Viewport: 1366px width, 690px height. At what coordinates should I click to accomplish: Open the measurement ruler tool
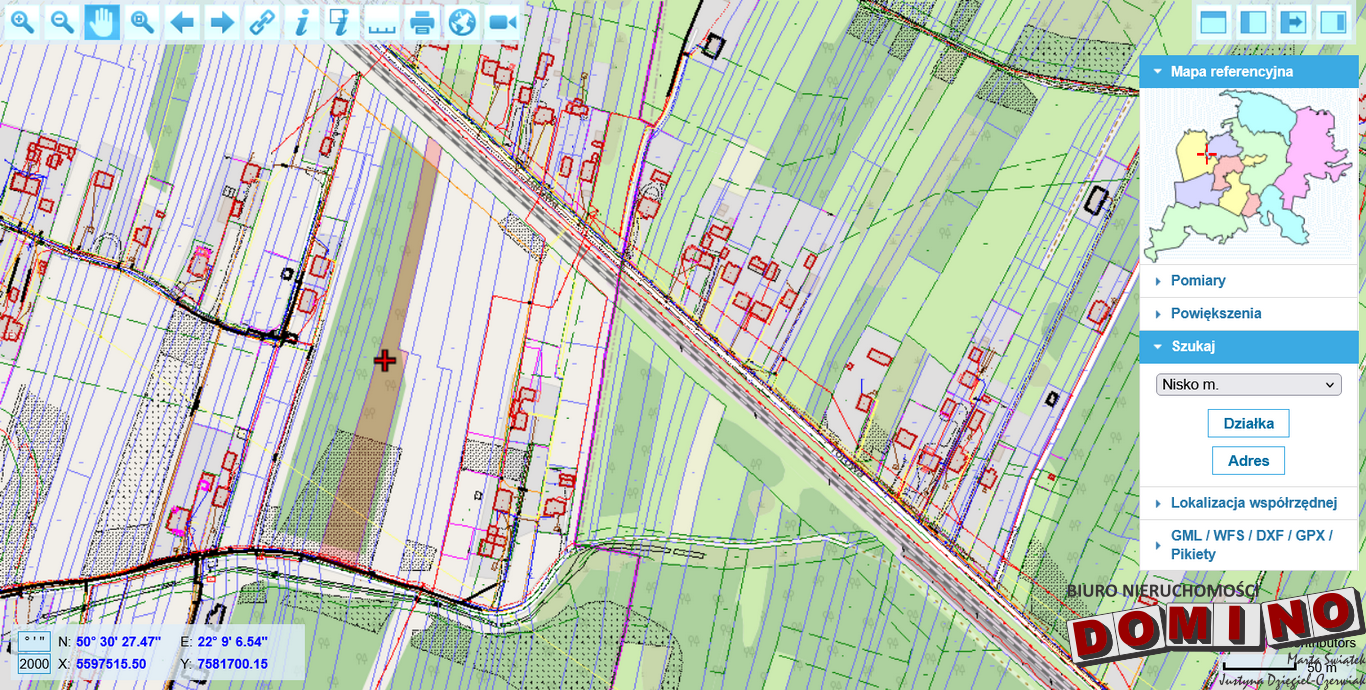click(x=382, y=22)
